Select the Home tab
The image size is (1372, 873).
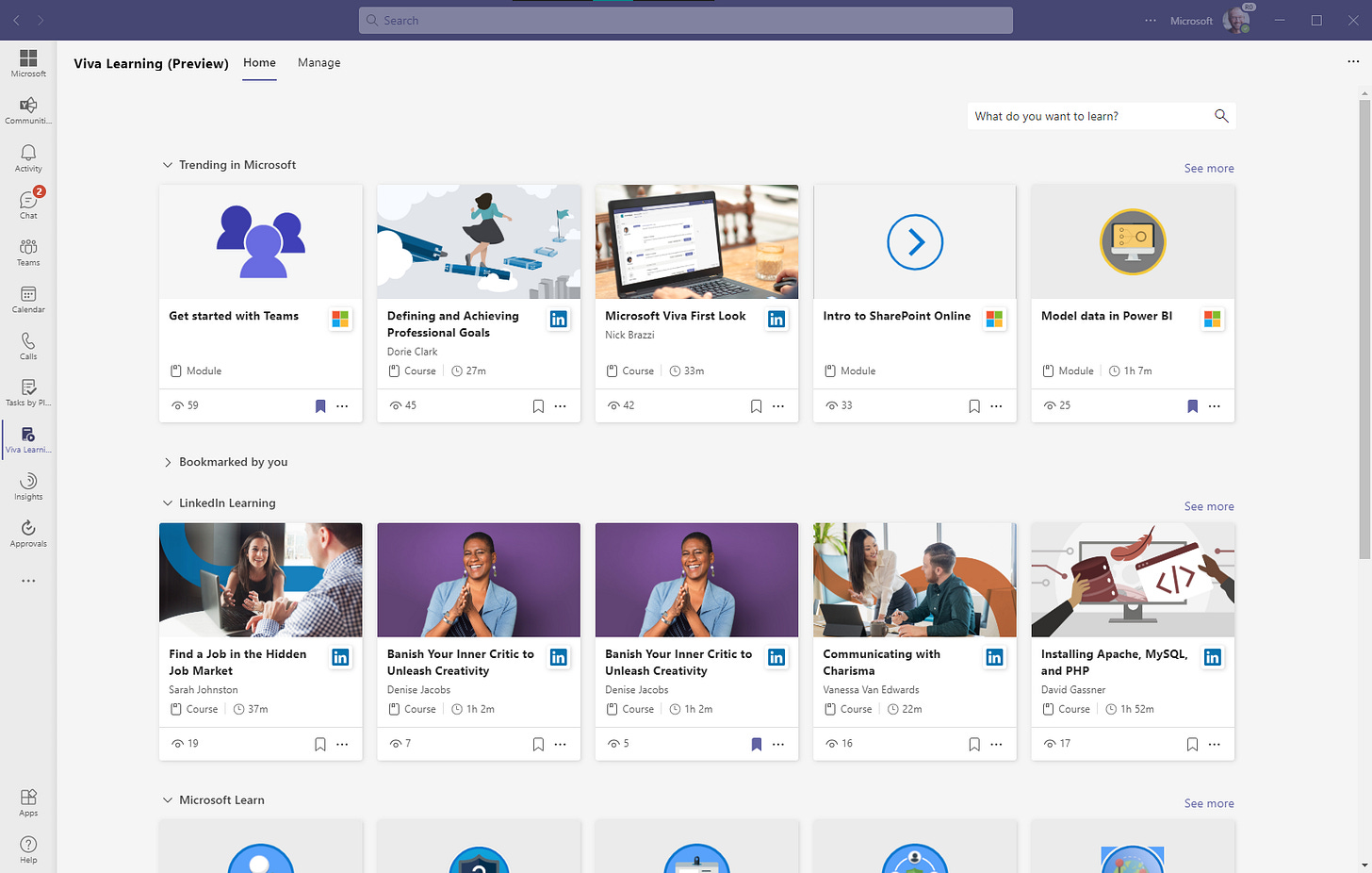(x=259, y=62)
